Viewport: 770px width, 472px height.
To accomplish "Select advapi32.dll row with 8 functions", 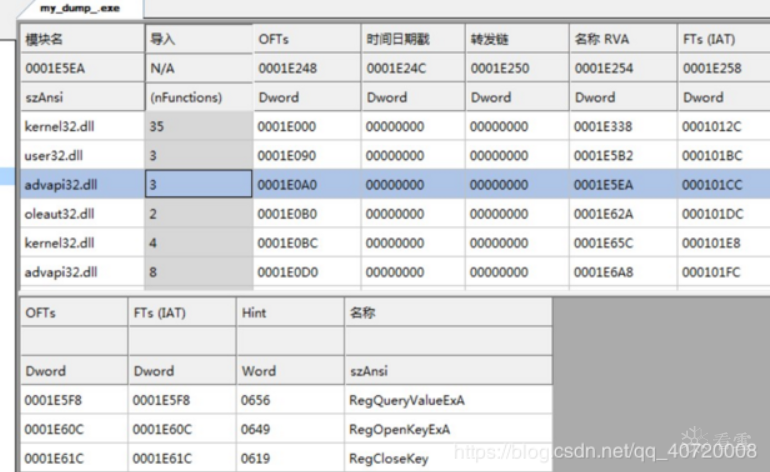I will 395,272.
